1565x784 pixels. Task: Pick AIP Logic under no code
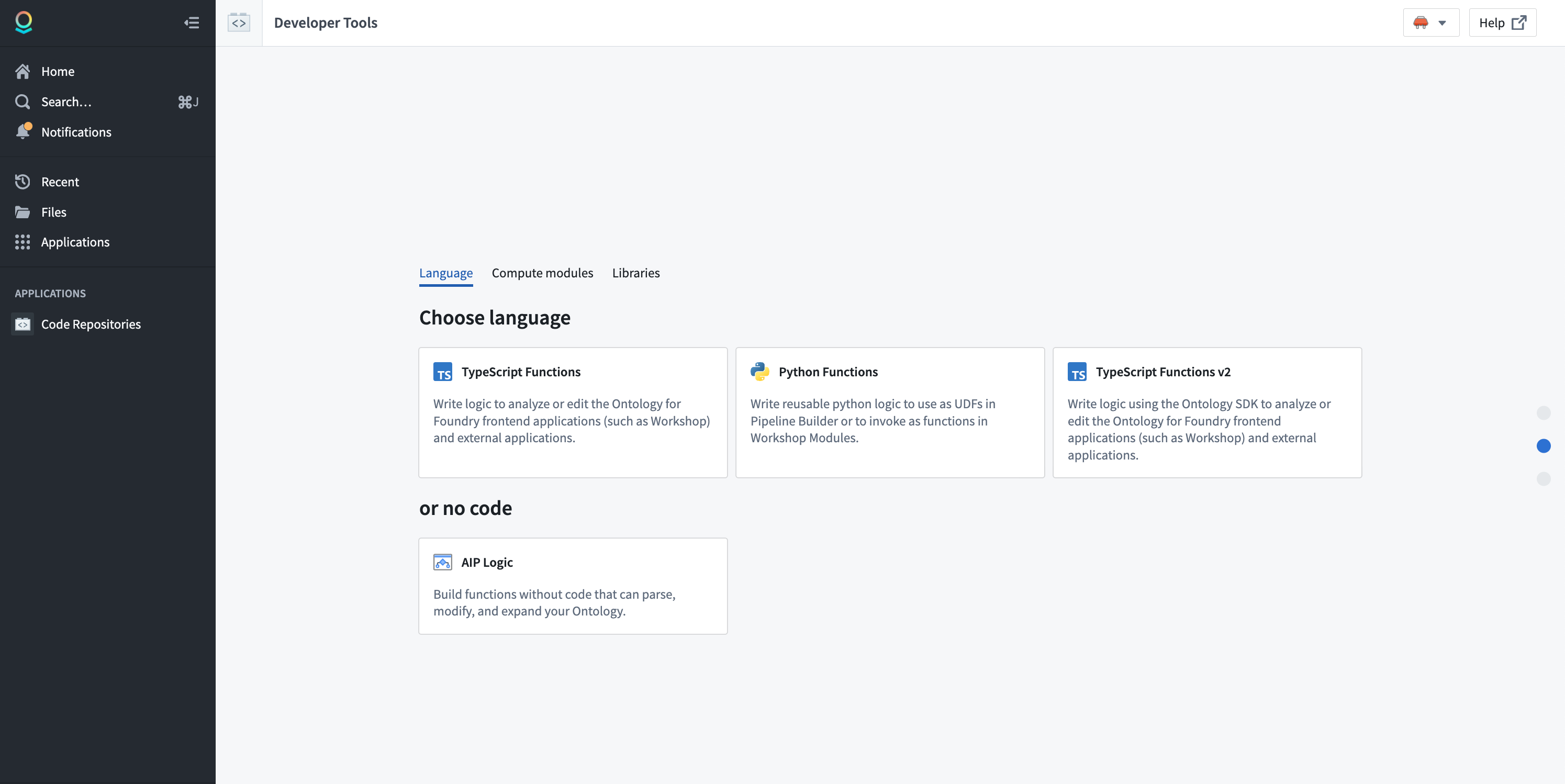(x=572, y=586)
